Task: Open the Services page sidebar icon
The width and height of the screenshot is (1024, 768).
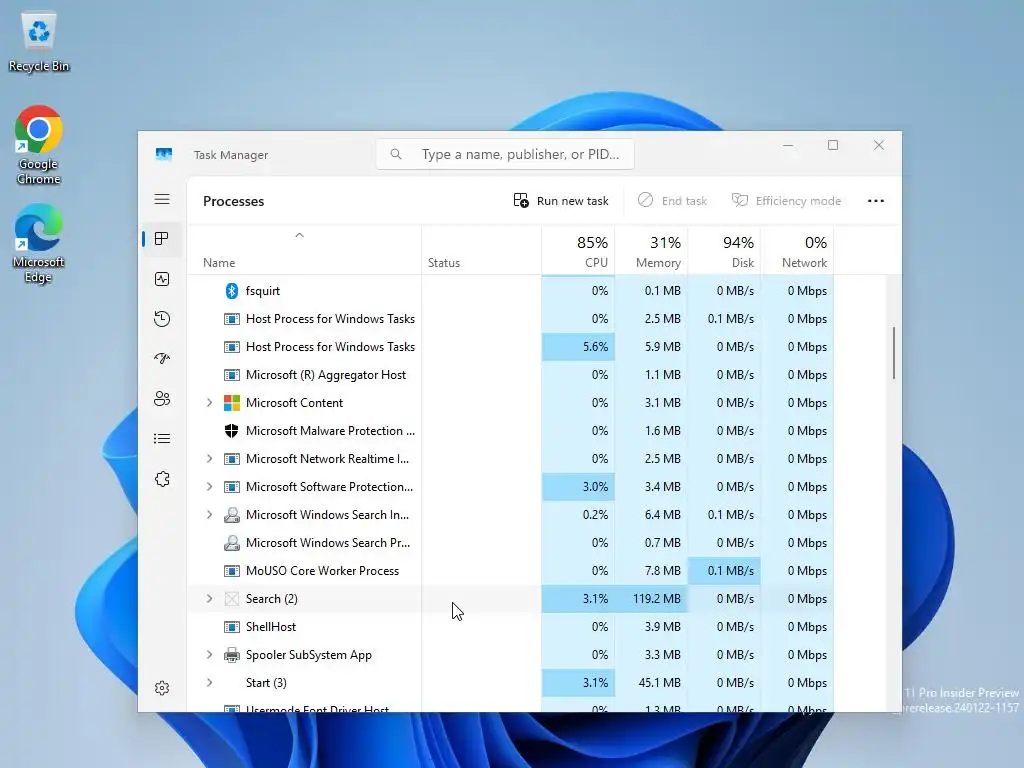Action: click(162, 479)
